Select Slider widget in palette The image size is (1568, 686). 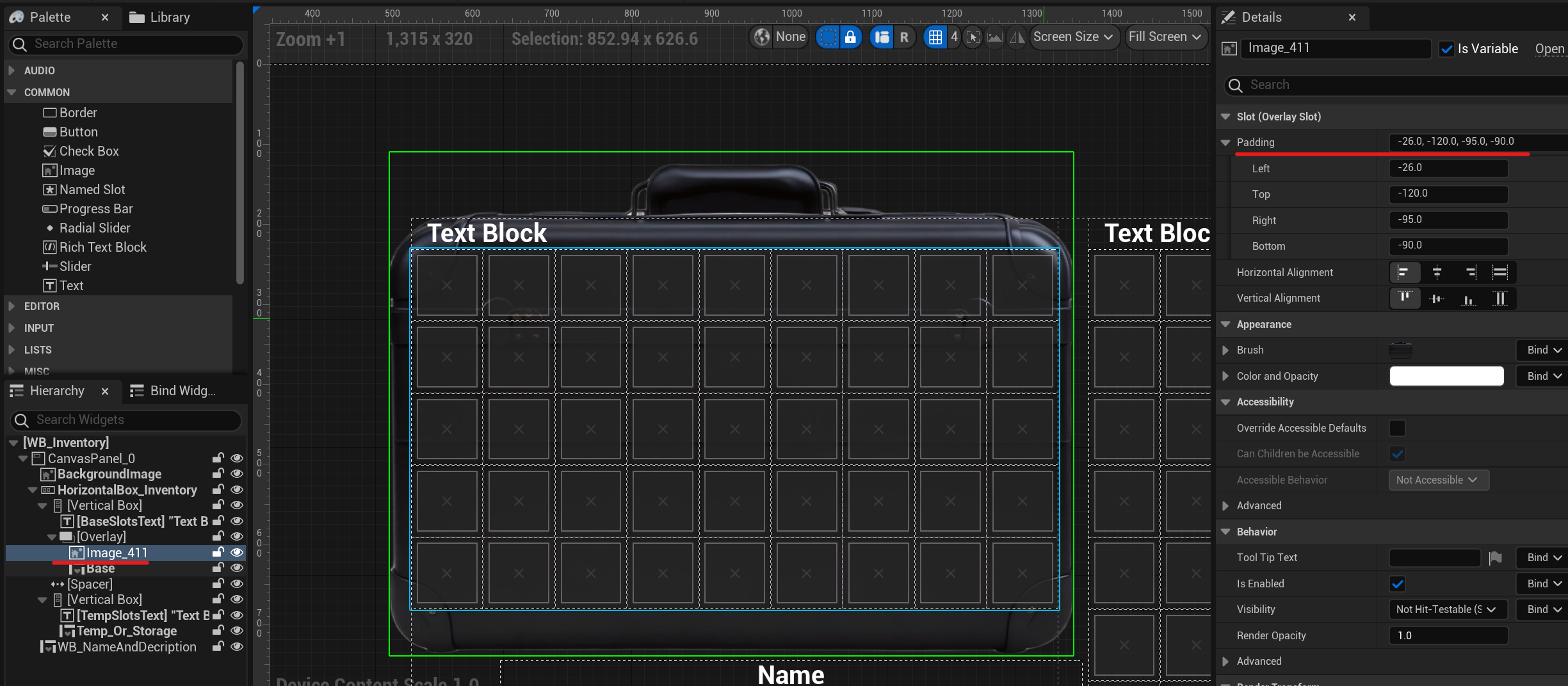(x=67, y=266)
